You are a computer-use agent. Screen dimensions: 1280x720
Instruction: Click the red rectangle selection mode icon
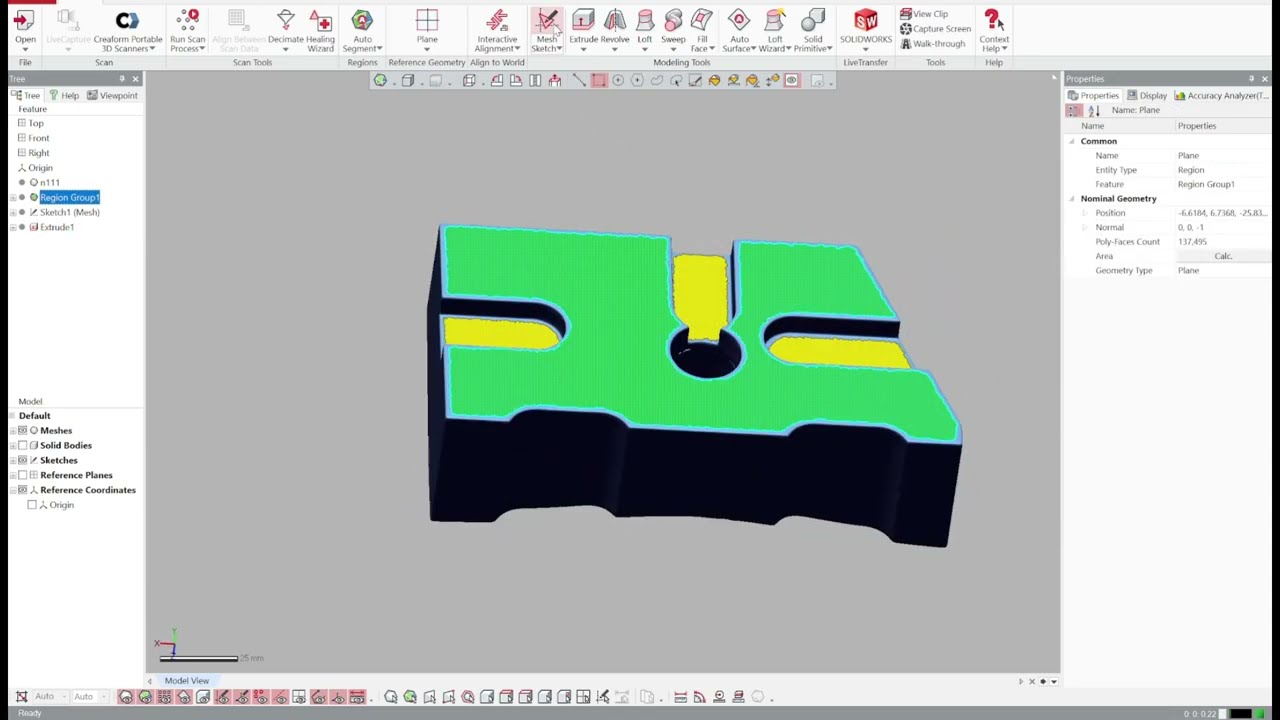click(598, 81)
